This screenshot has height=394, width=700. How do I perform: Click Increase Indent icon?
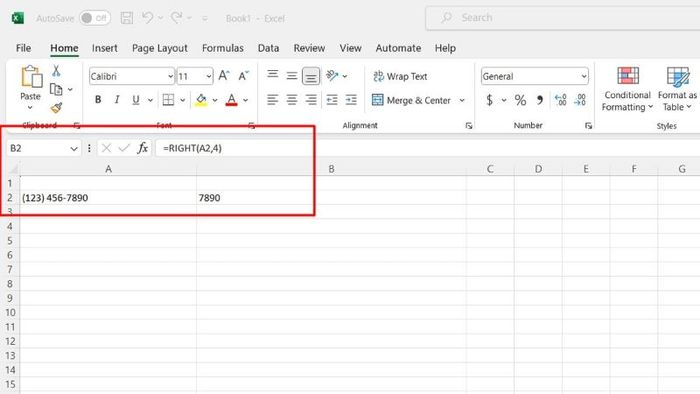351,100
